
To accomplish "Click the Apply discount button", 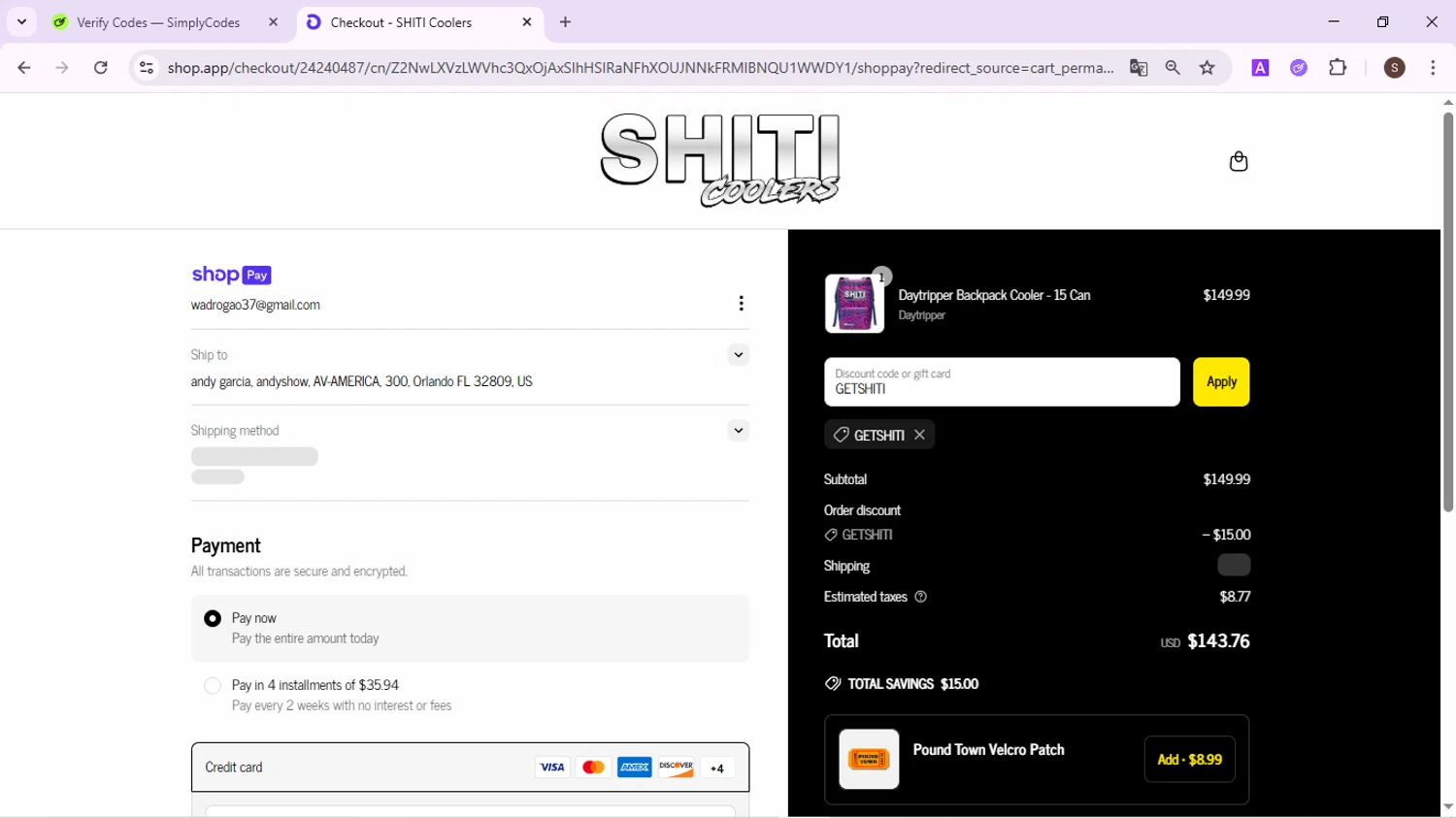I will [1221, 382].
